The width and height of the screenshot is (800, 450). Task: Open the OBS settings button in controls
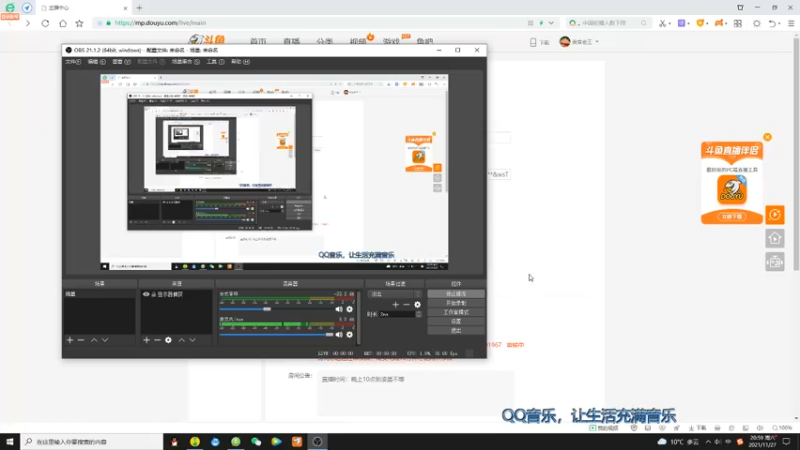click(x=456, y=321)
